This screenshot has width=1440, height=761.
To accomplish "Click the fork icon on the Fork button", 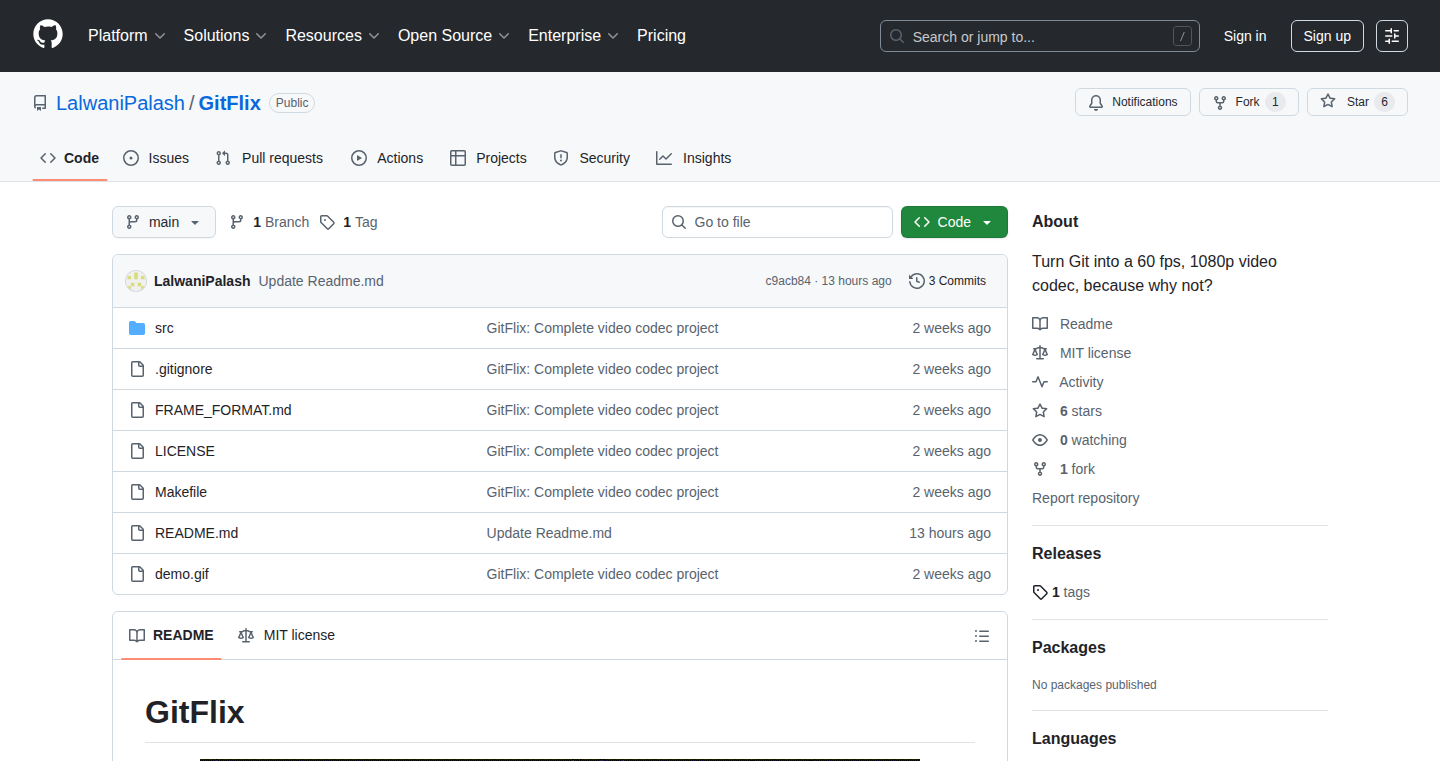I will tap(1220, 102).
